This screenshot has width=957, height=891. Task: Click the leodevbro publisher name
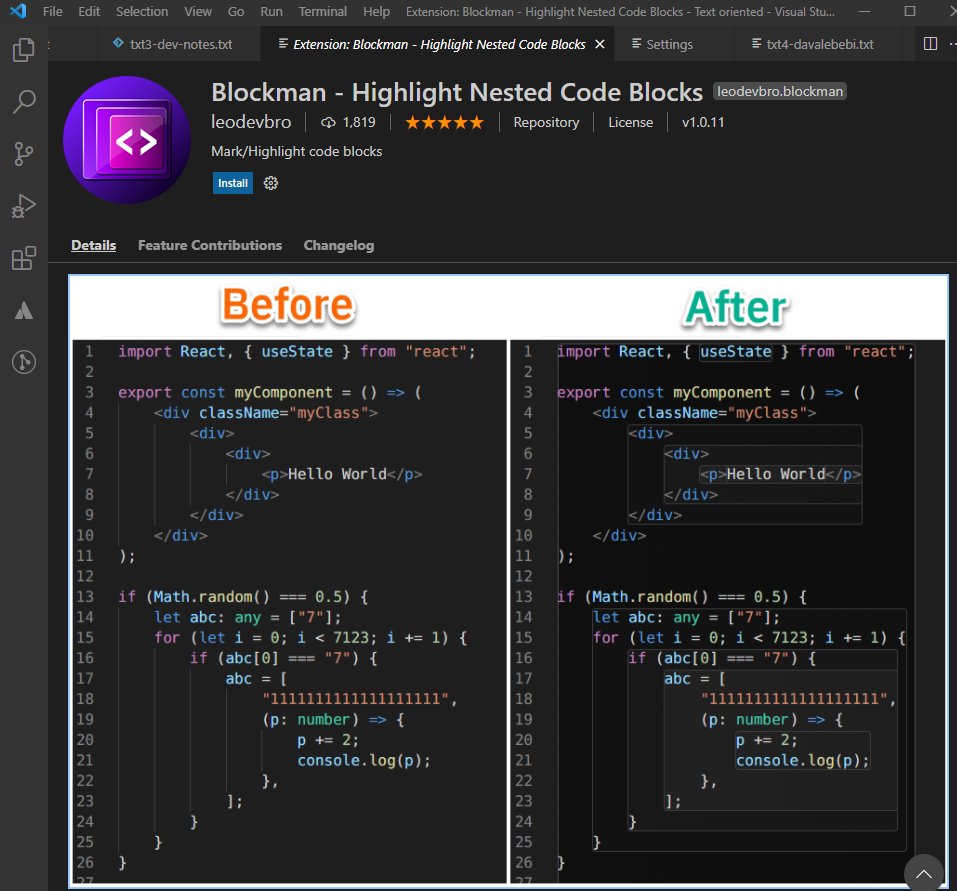tap(251, 122)
